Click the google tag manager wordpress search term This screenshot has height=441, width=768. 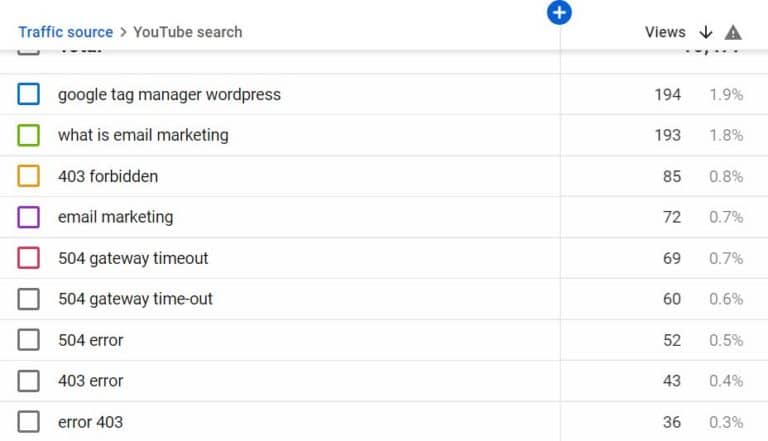(x=169, y=95)
